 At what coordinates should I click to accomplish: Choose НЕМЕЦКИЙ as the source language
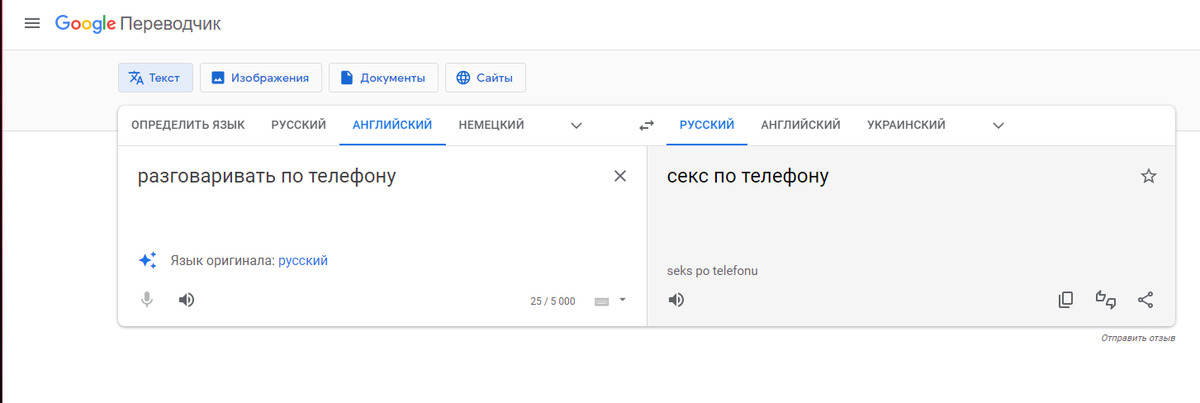pyautogui.click(x=491, y=125)
